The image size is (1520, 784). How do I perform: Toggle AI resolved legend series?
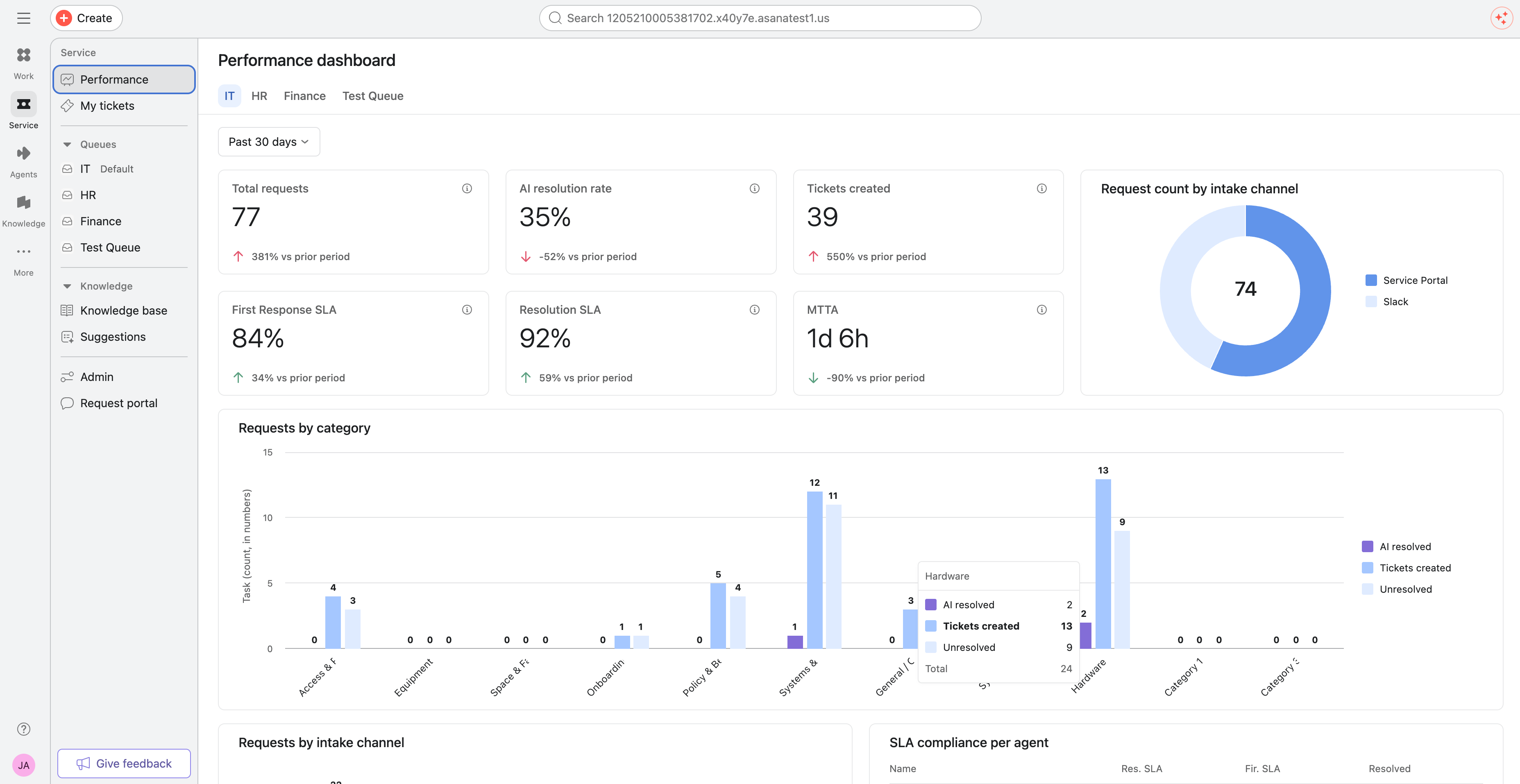(1396, 546)
